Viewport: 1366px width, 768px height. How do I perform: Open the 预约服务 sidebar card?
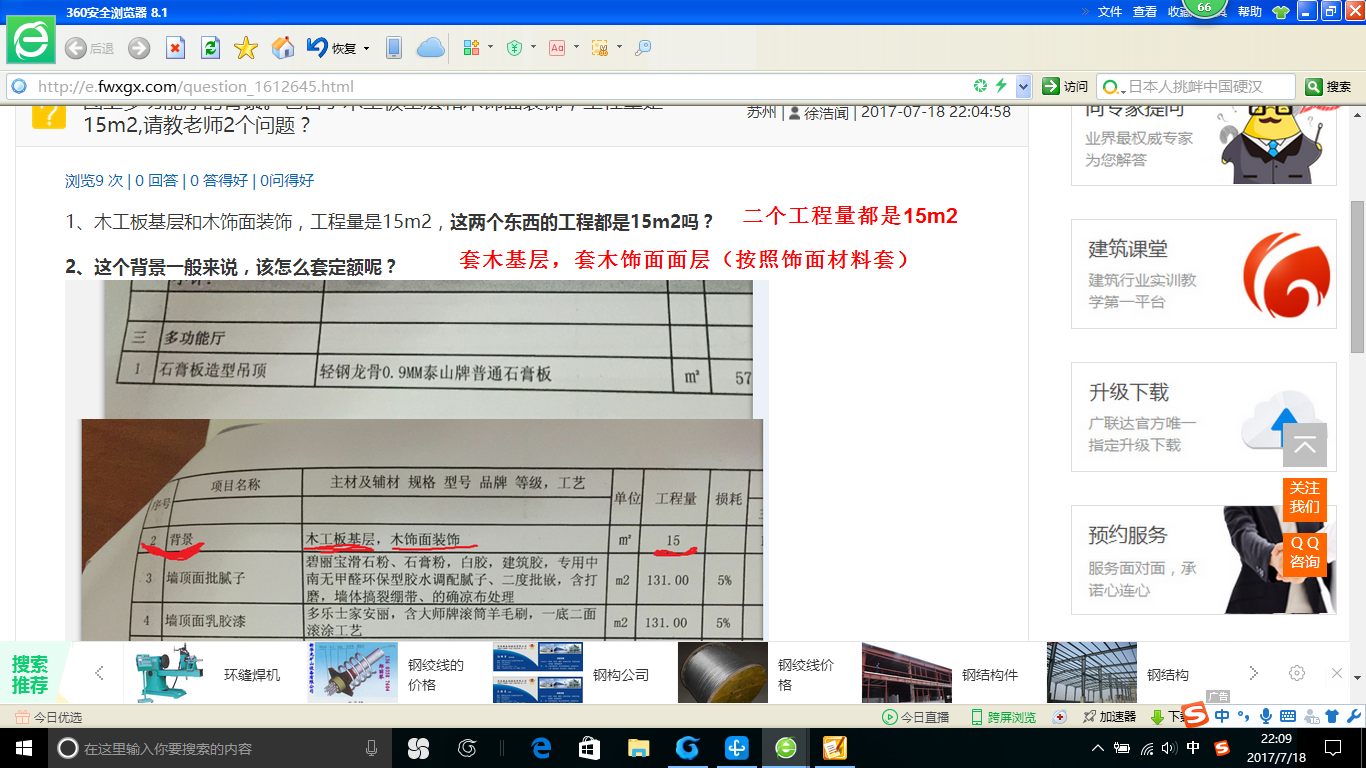click(x=1204, y=560)
